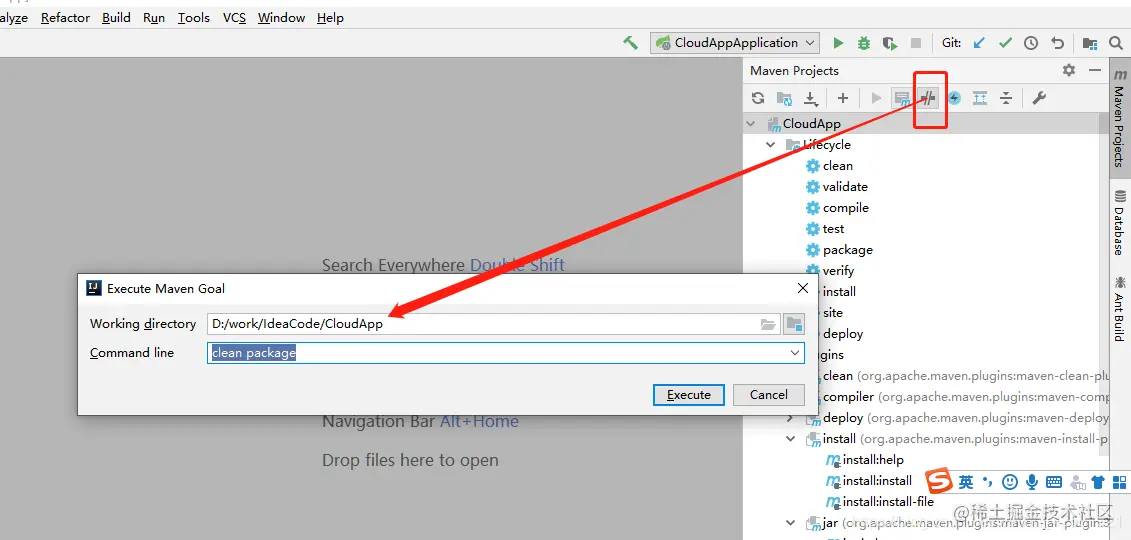Open the CloudAppApplication run configuration dropdown

point(735,43)
